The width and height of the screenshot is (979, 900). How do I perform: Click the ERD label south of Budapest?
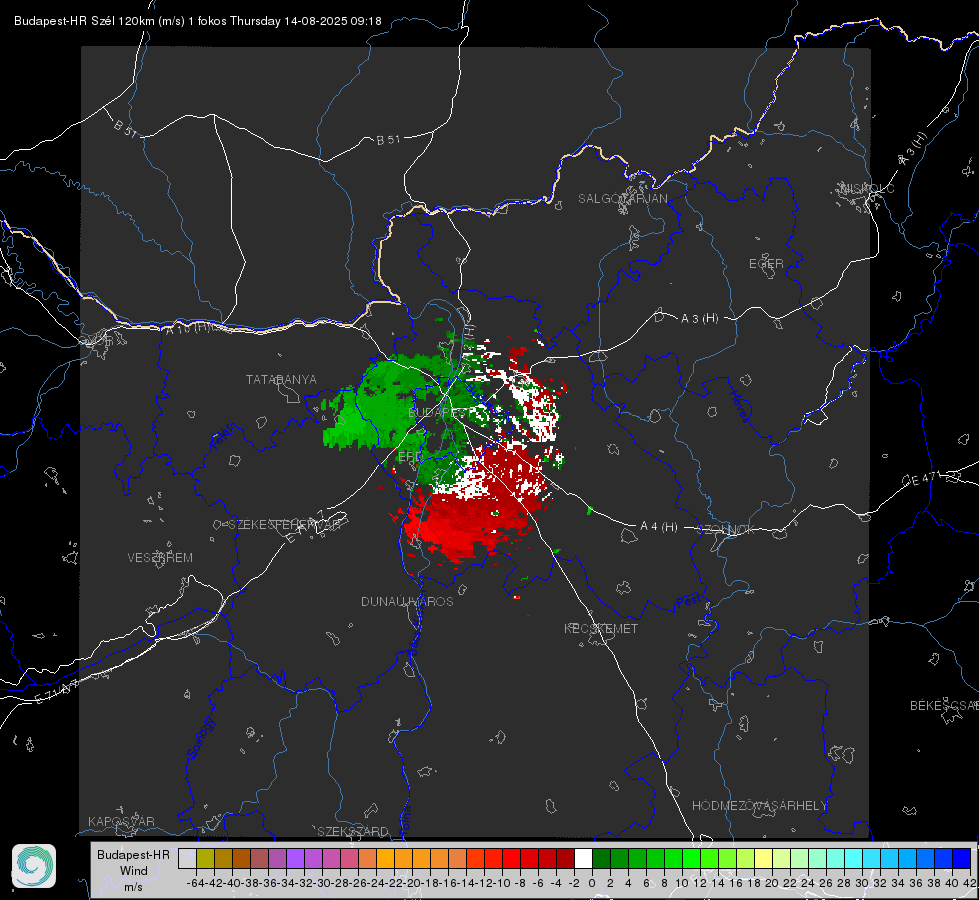click(410, 457)
